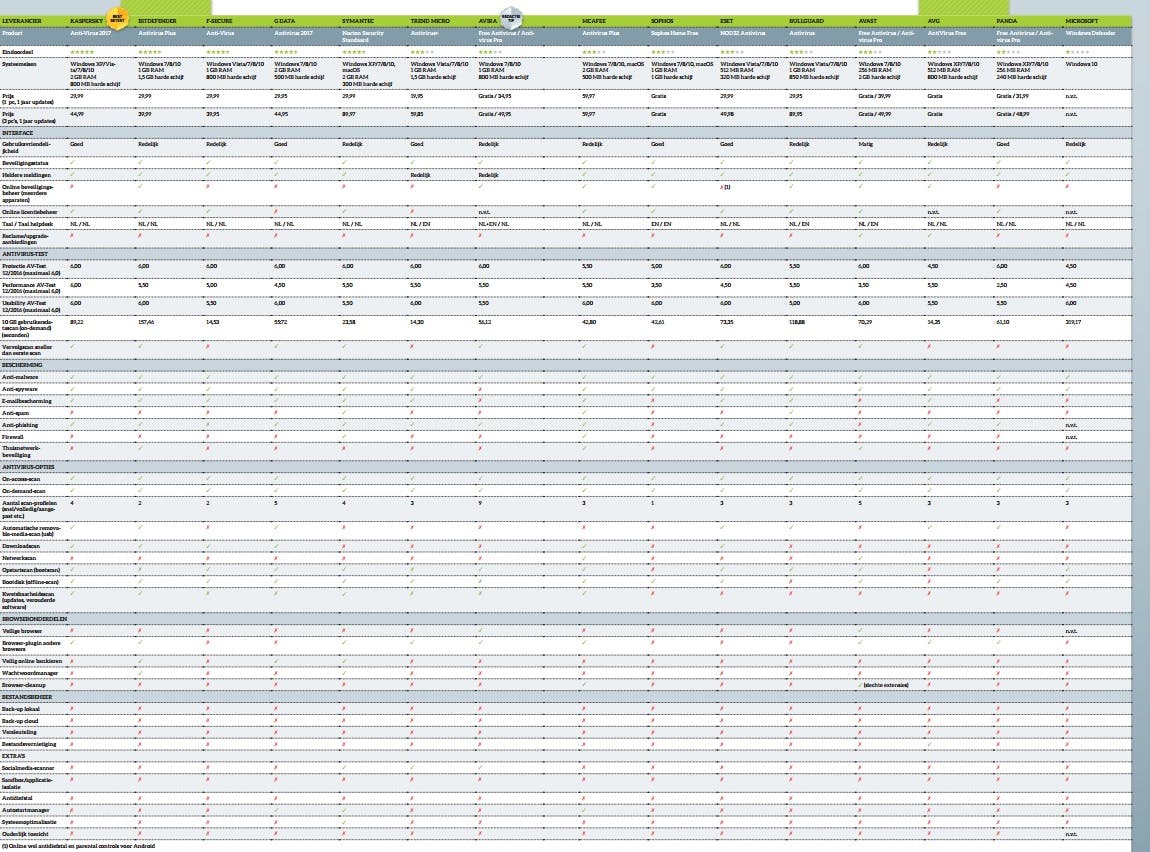Select the BESCHERMING section heading
The image size is (1150, 852).
pyautogui.click(x=22, y=364)
